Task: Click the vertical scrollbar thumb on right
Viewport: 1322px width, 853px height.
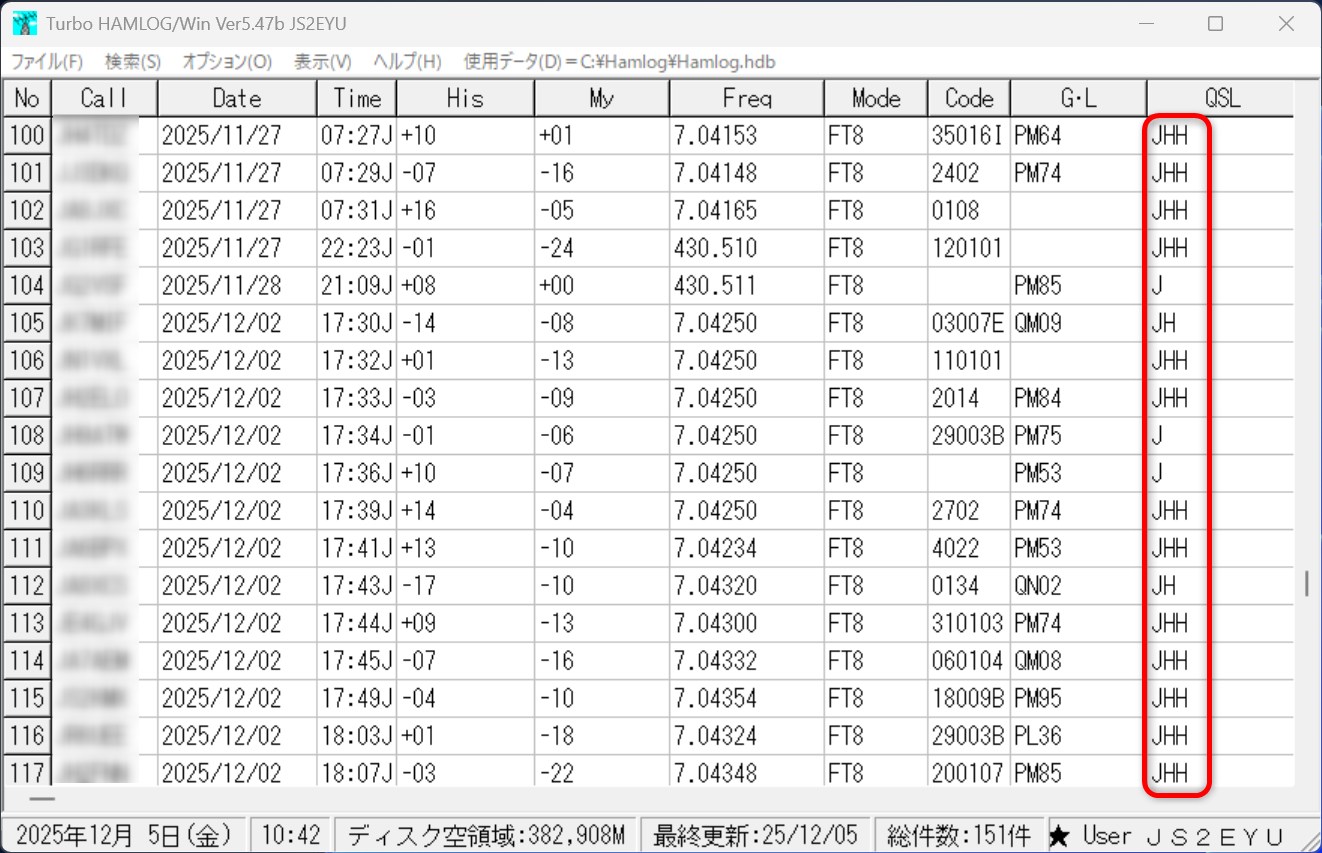Action: [1306, 583]
